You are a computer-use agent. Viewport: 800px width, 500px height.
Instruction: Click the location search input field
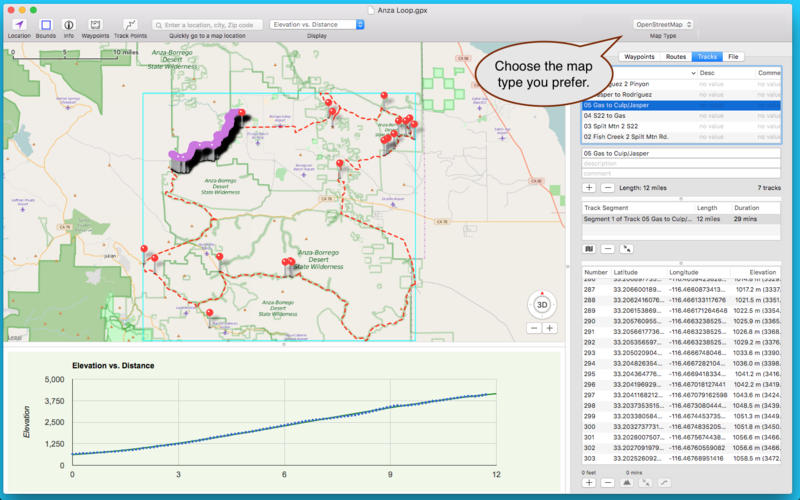[207, 24]
